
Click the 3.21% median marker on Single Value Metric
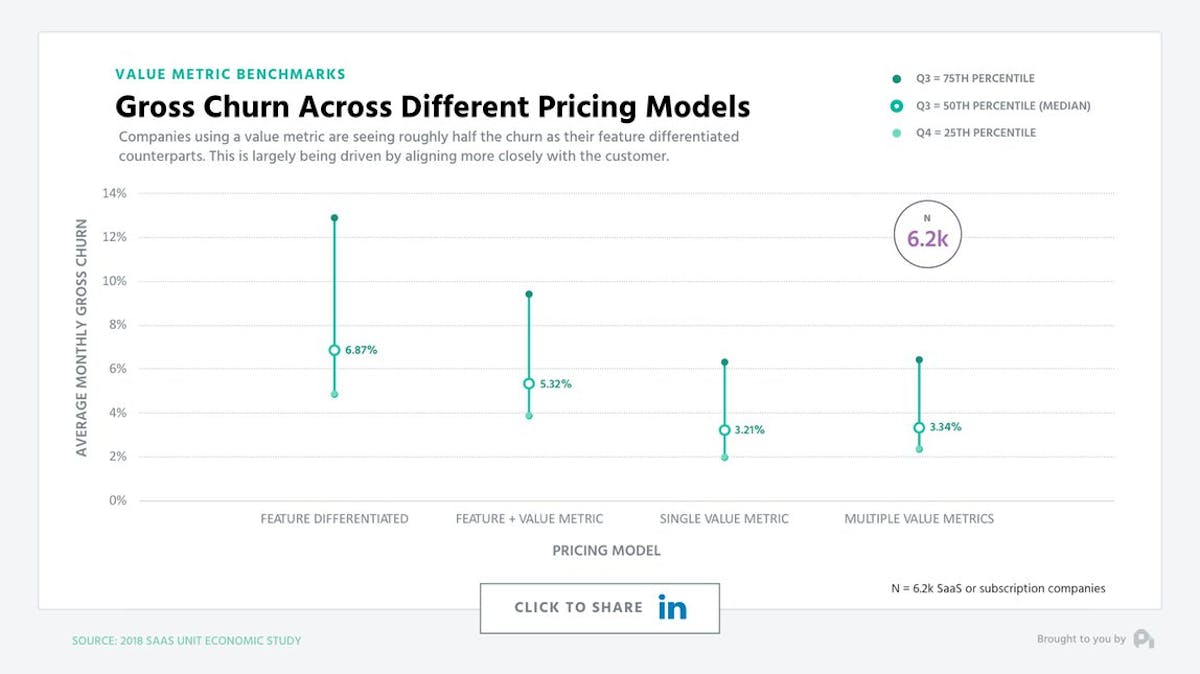[724, 429]
